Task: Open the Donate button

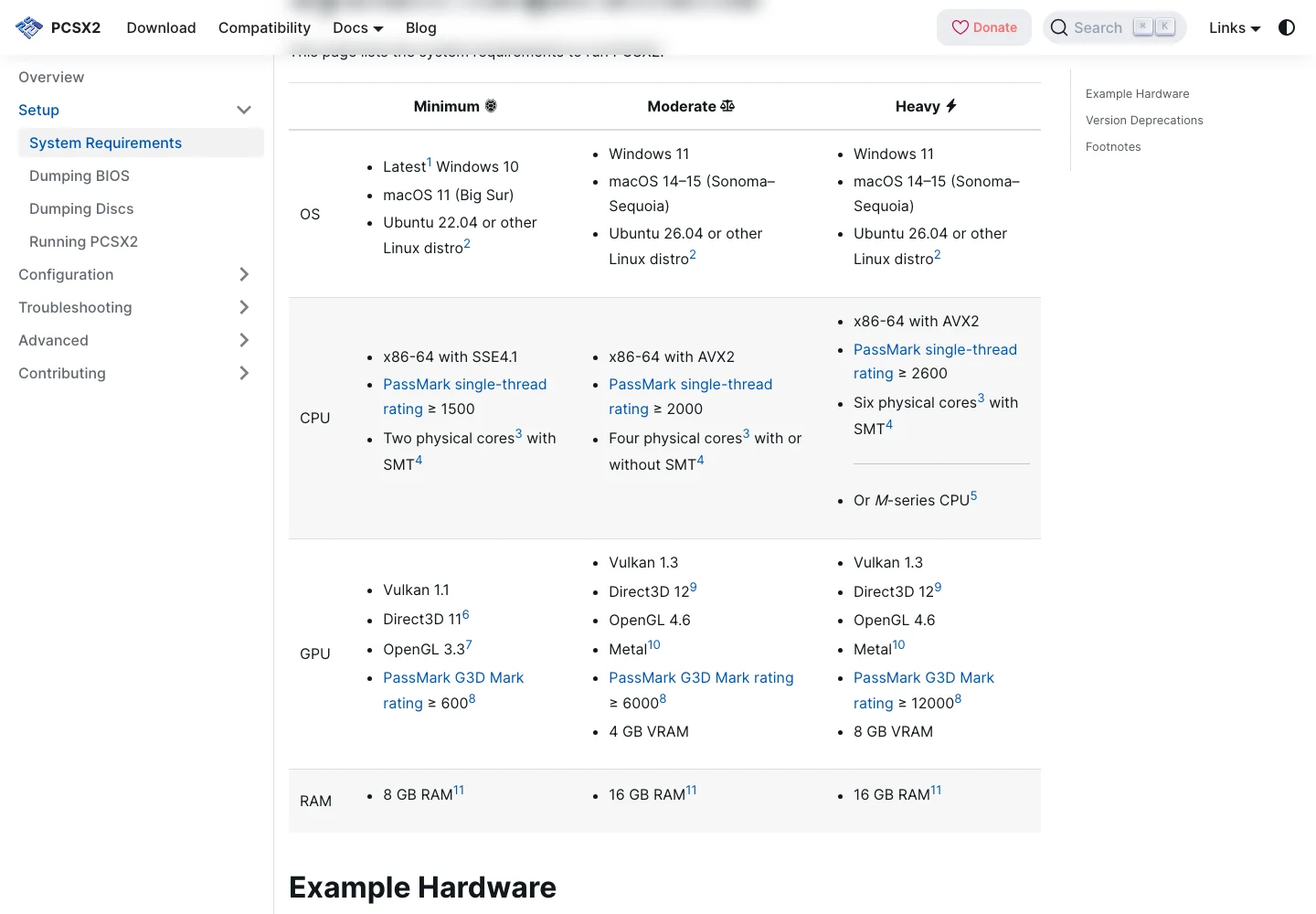Action: [x=984, y=27]
